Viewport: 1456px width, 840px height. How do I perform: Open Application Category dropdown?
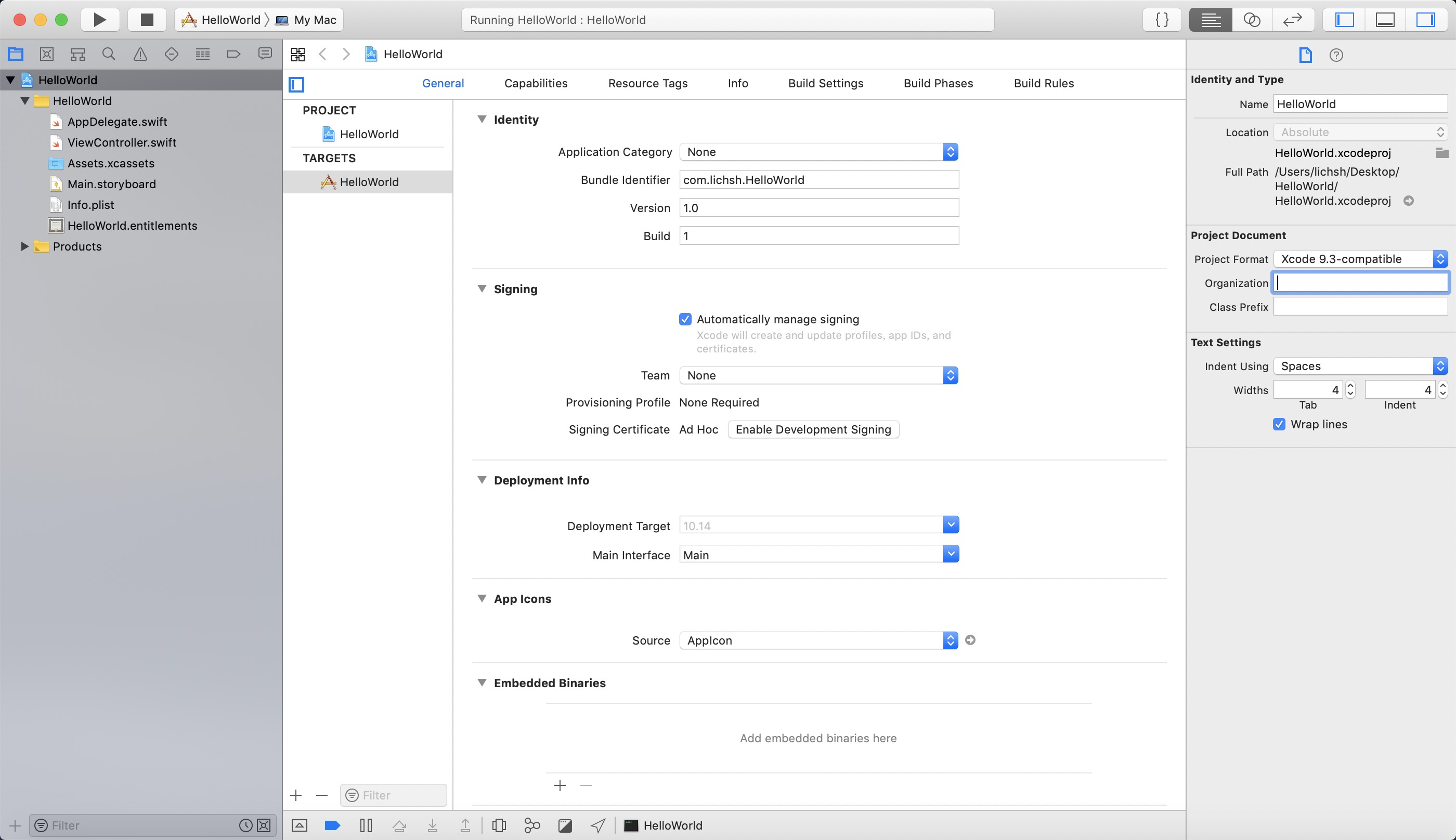click(819, 152)
